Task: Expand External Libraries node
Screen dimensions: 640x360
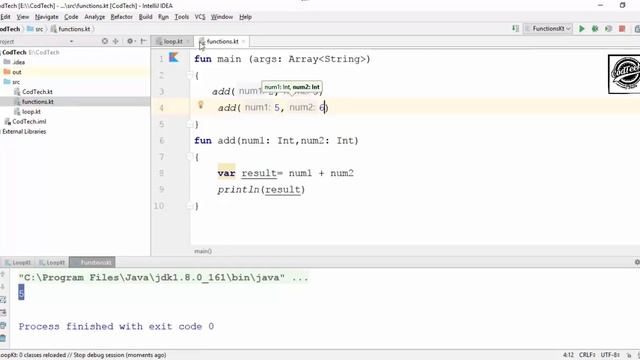Action: [x=24, y=131]
